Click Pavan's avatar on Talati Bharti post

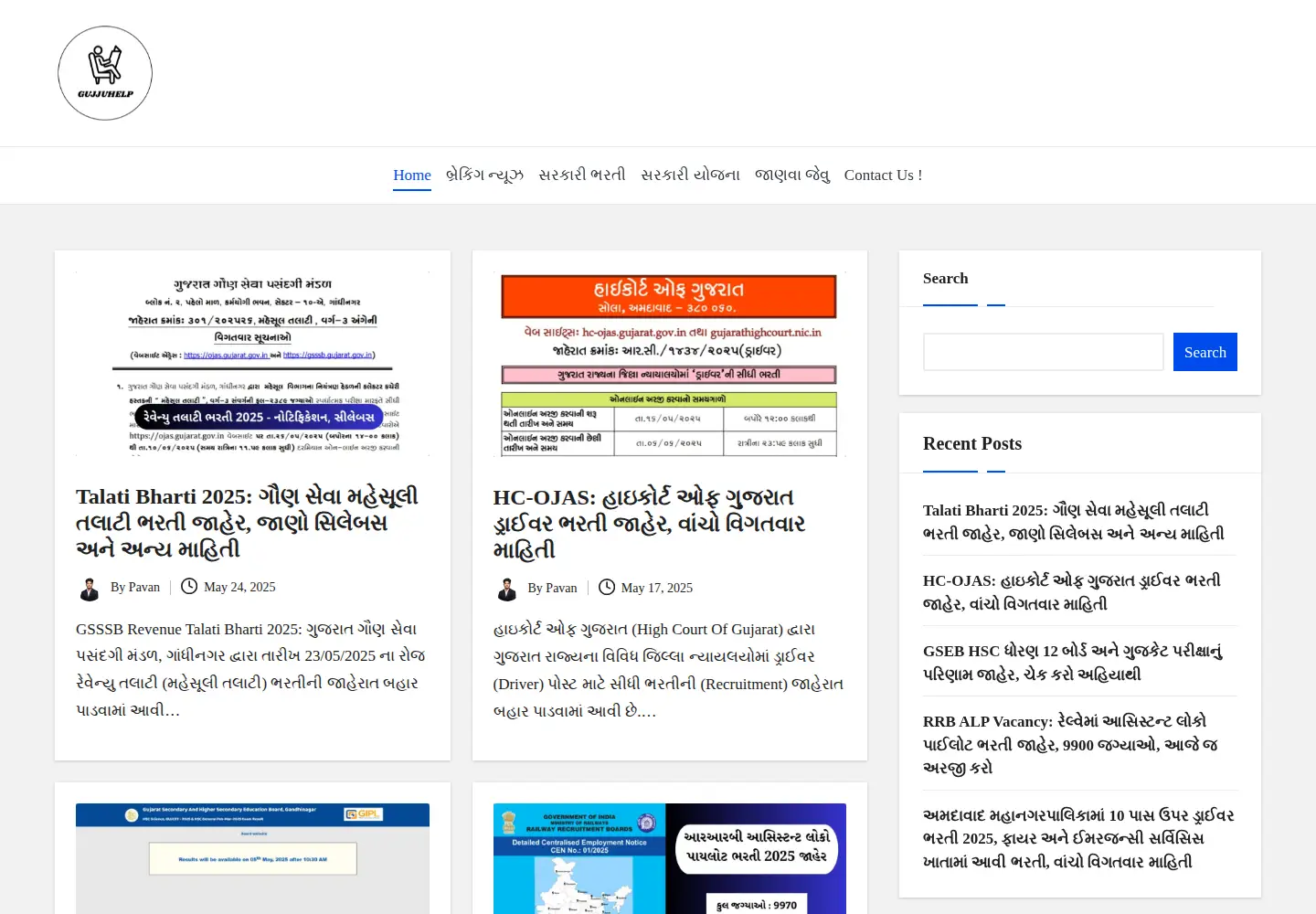tap(90, 588)
